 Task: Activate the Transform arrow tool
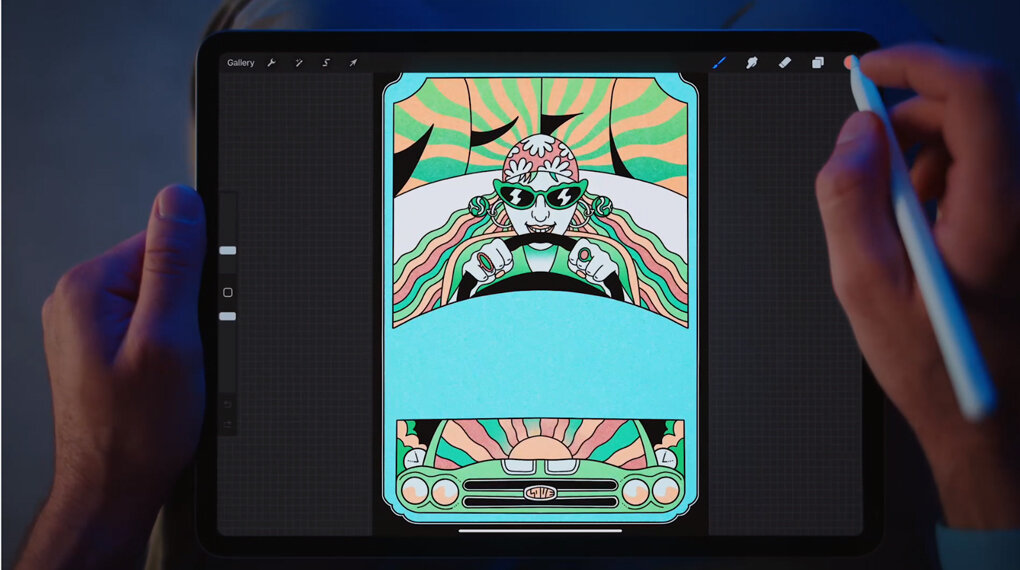353,63
